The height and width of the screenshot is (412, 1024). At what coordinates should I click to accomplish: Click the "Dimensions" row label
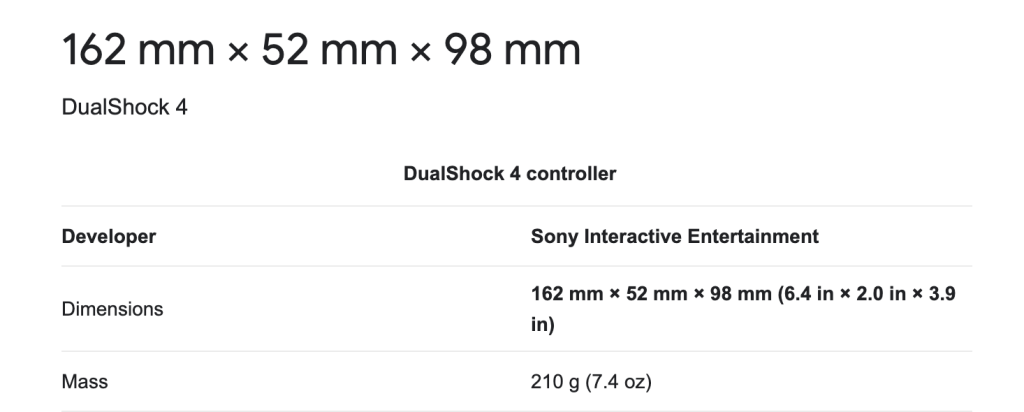tap(113, 310)
